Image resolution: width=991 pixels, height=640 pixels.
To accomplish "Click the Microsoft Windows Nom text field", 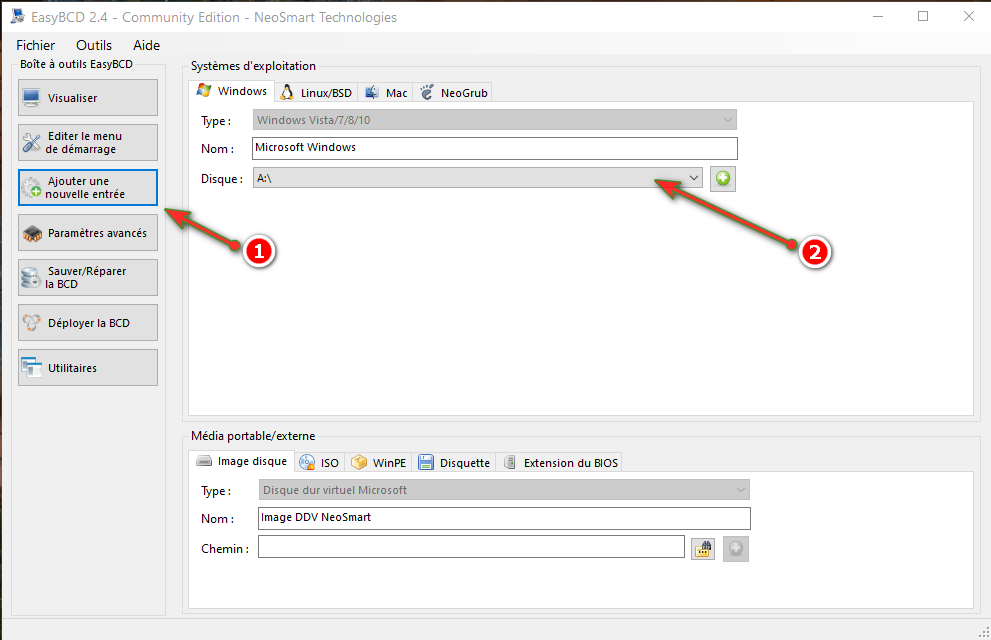I will [x=495, y=148].
